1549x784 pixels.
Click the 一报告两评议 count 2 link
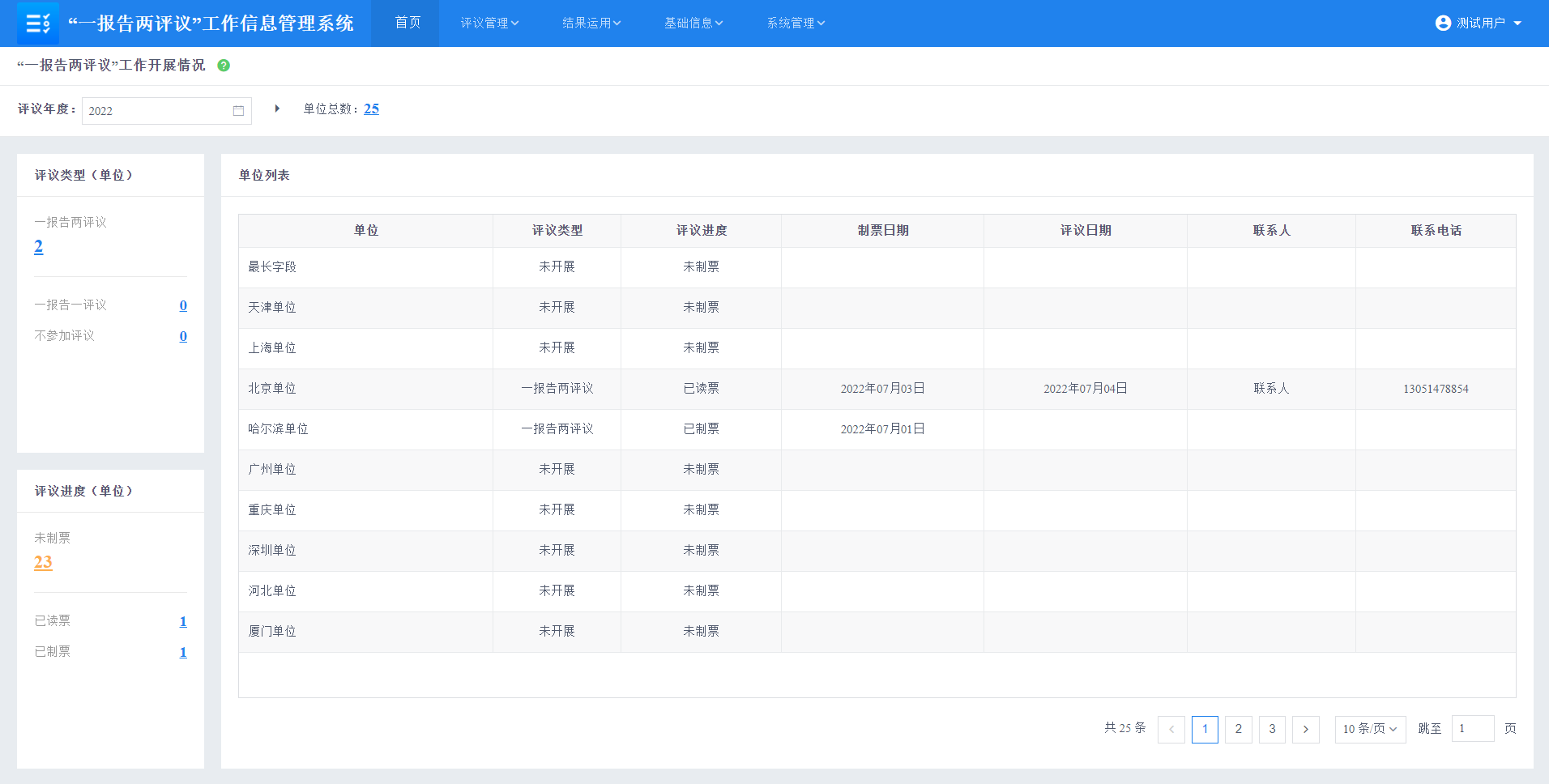[38, 246]
